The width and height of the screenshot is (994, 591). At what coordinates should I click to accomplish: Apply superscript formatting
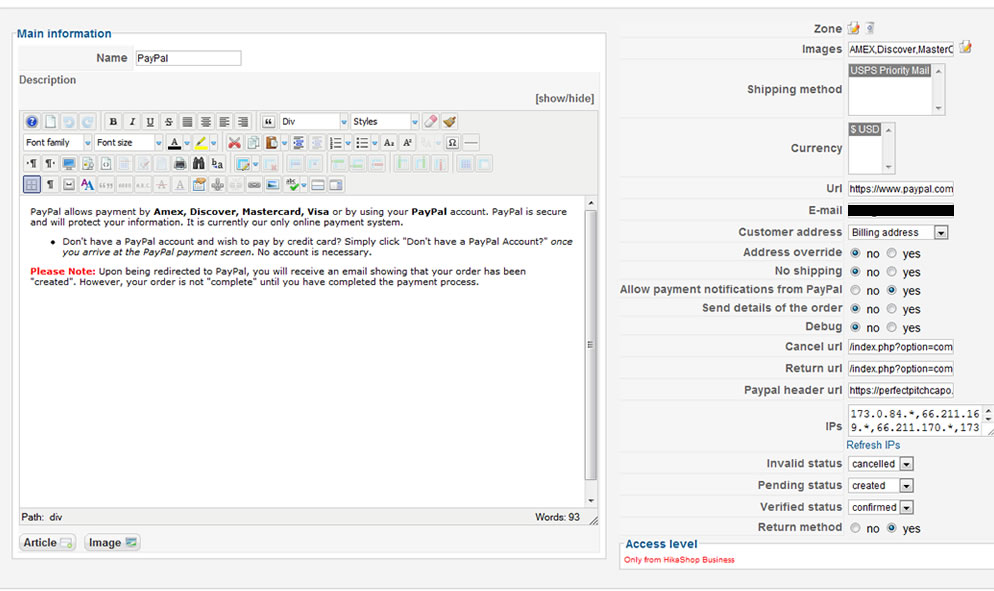(408, 143)
